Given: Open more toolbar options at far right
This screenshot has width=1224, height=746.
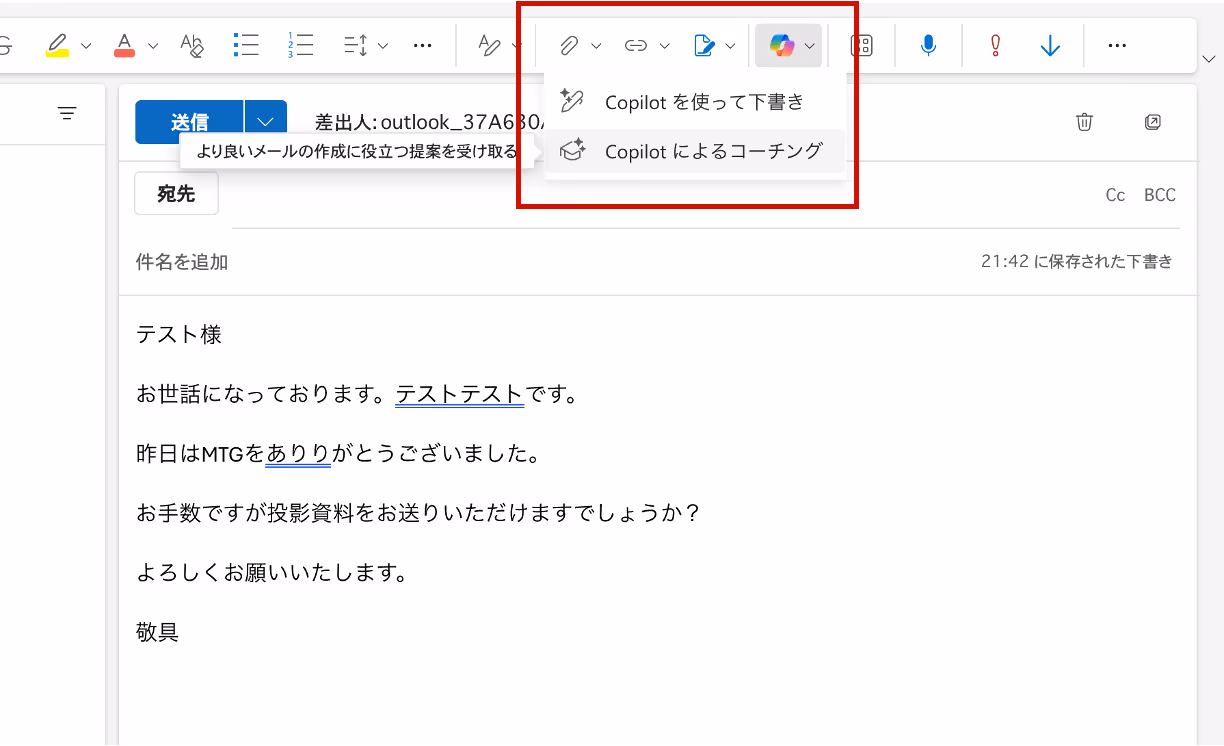Looking at the screenshot, I should (1118, 45).
